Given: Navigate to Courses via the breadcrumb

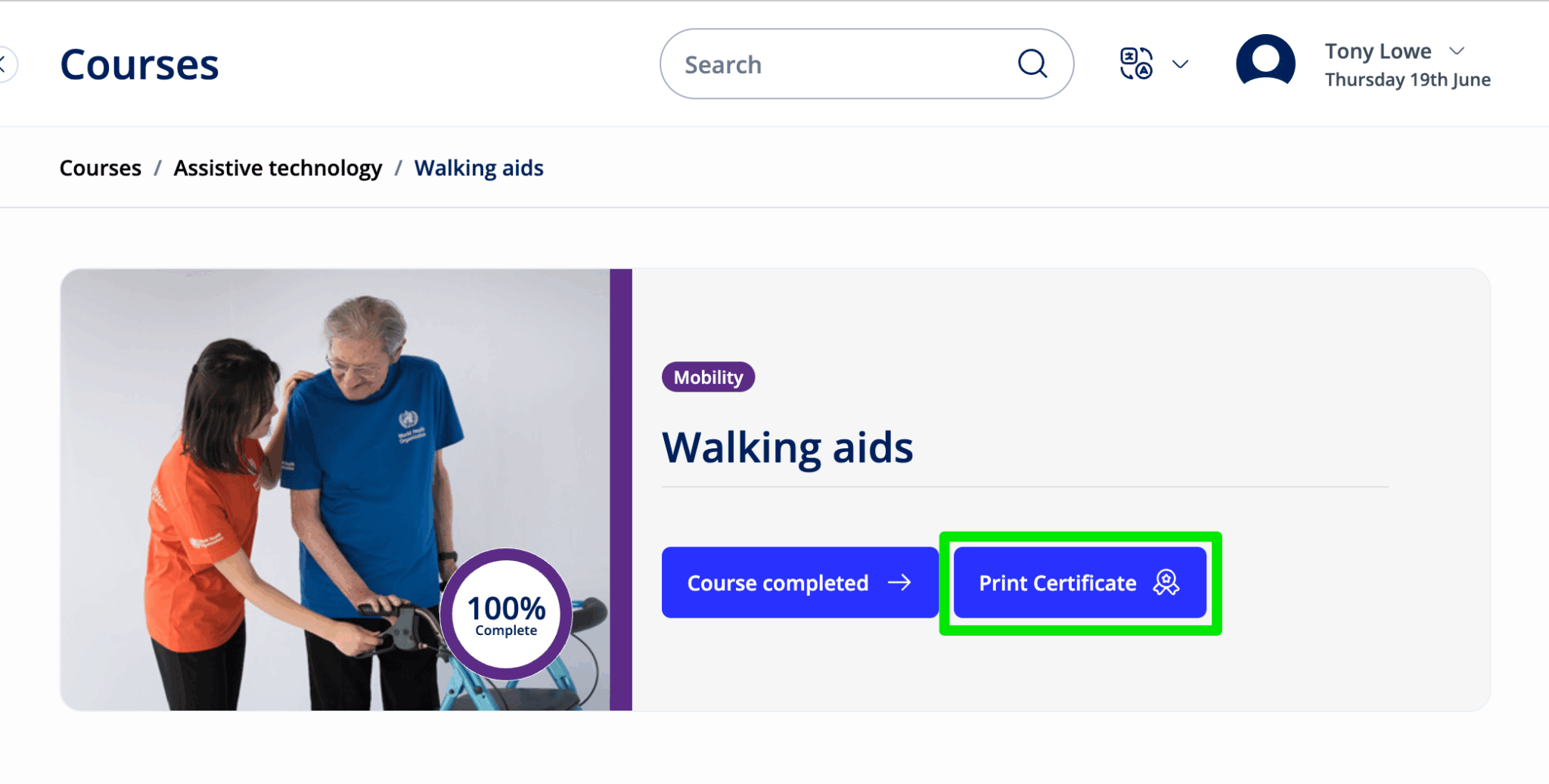Looking at the screenshot, I should pos(100,167).
